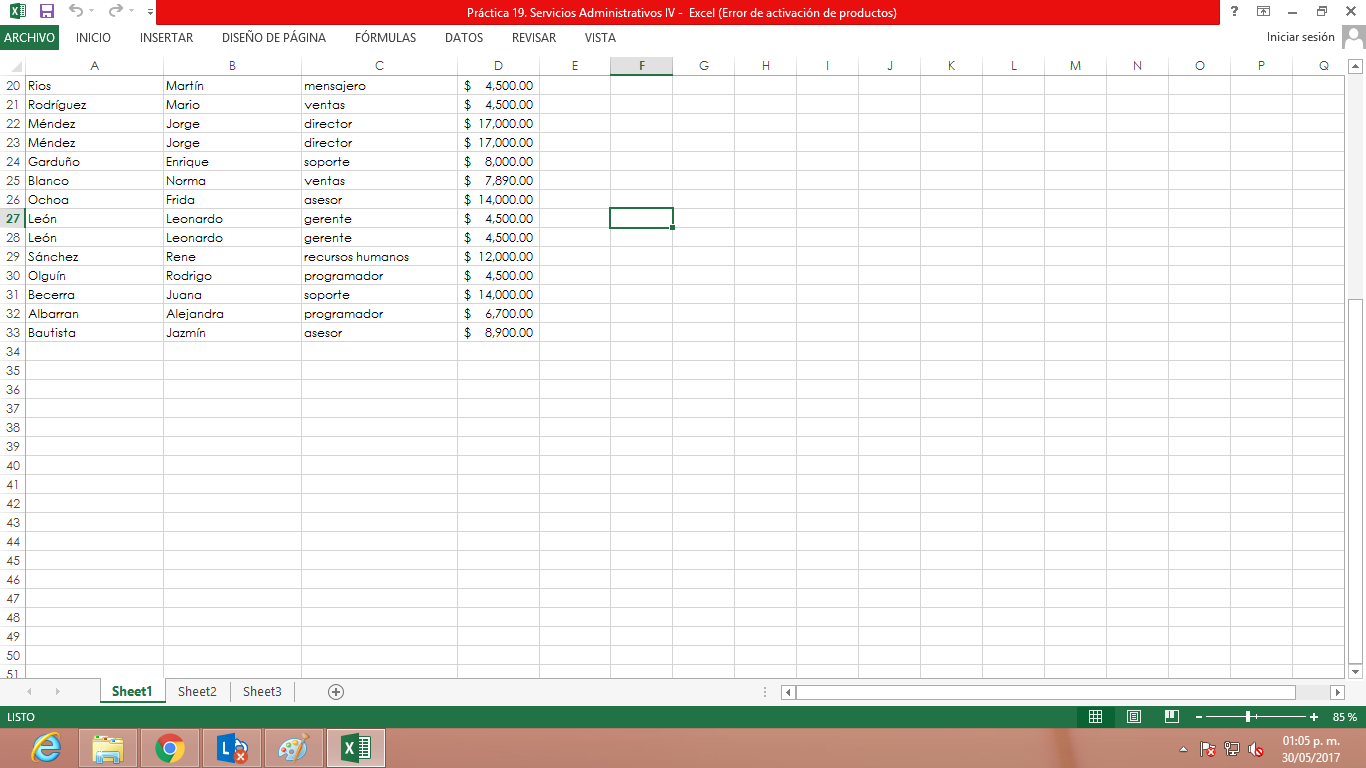Select the Sheet2 worksheet tab
The image size is (1366, 768).
pos(197,692)
